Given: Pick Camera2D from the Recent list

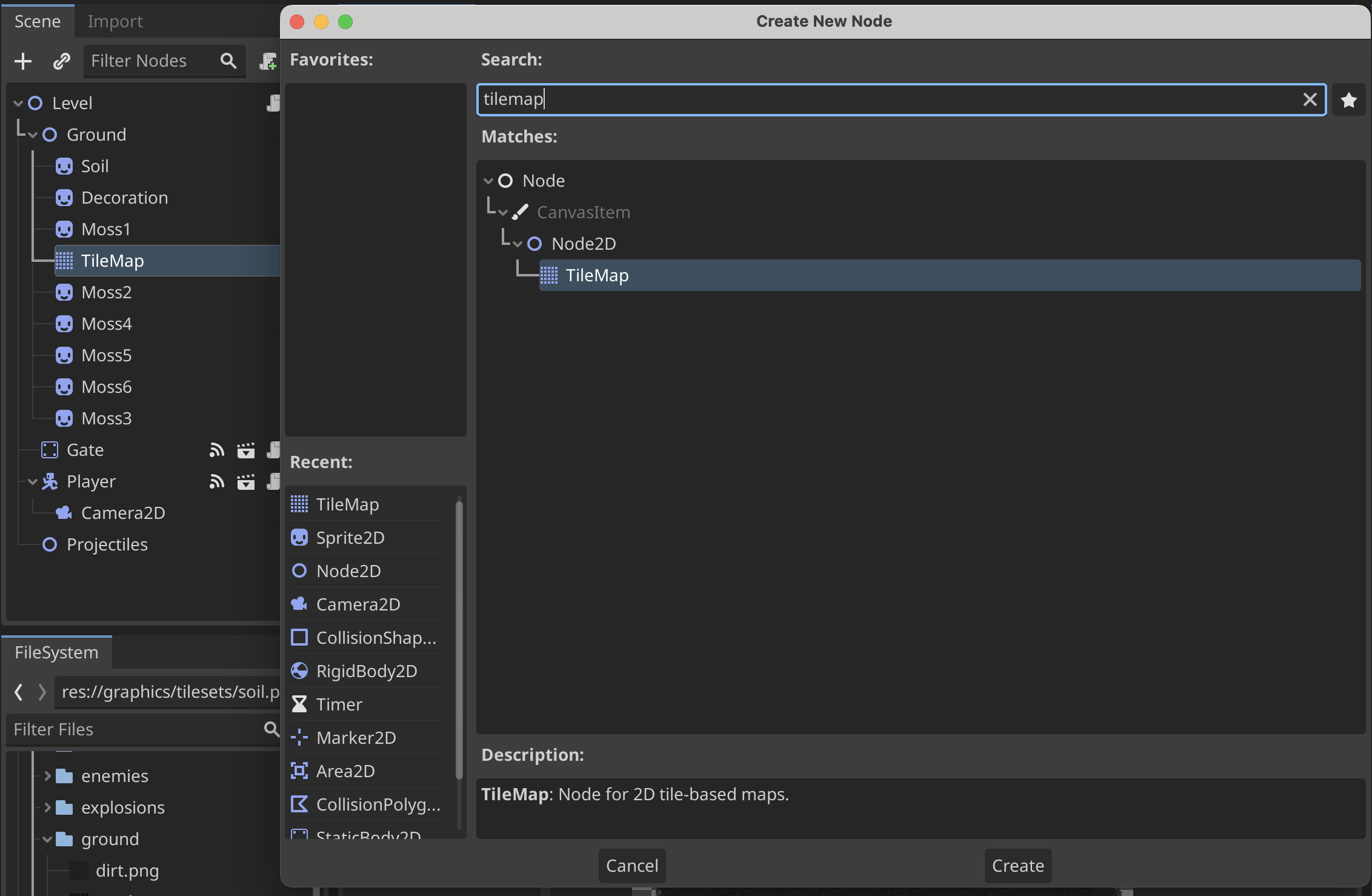Looking at the screenshot, I should [x=367, y=604].
